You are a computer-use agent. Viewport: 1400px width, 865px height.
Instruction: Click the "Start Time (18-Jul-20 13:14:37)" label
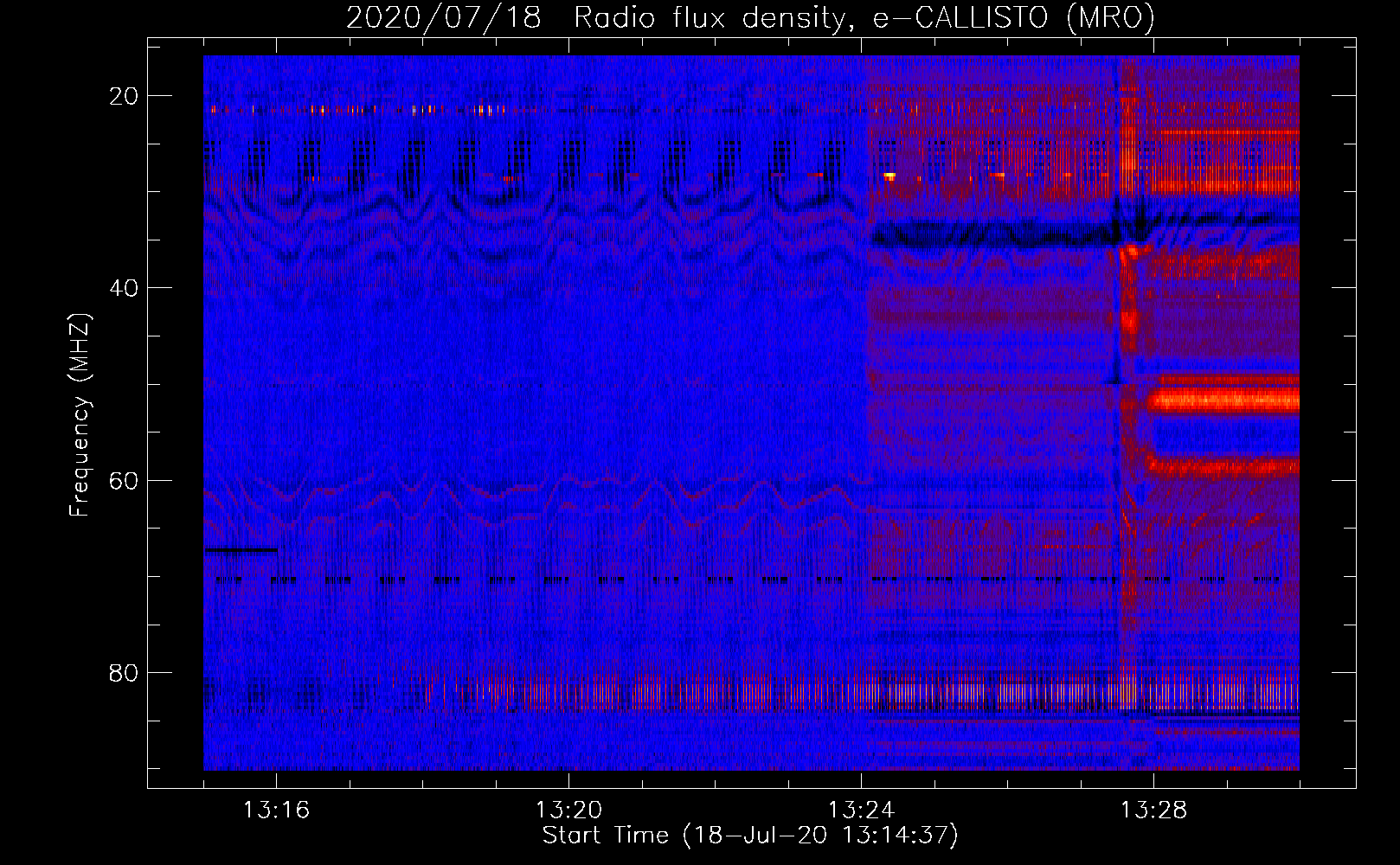point(750,836)
